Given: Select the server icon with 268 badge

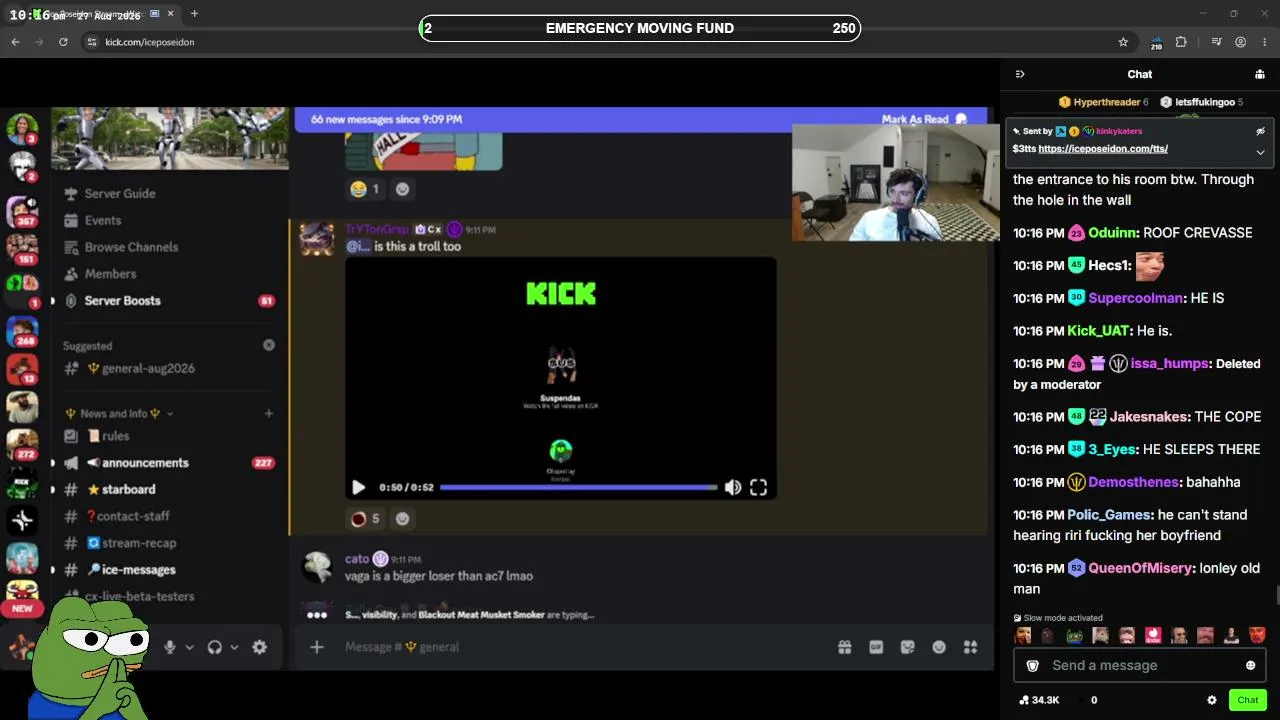Looking at the screenshot, I should click(22, 332).
